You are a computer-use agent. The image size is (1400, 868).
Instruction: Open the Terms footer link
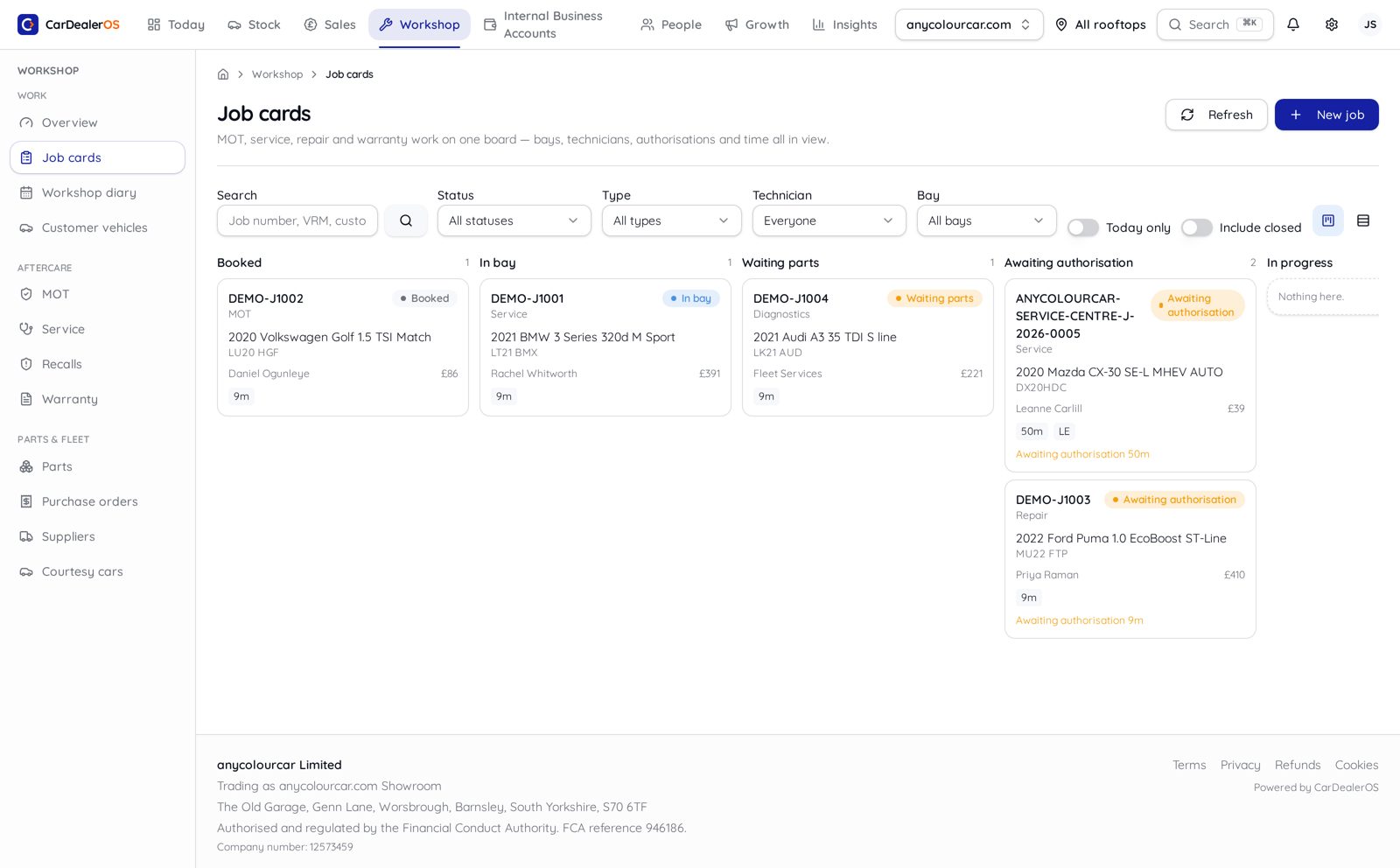1189,765
